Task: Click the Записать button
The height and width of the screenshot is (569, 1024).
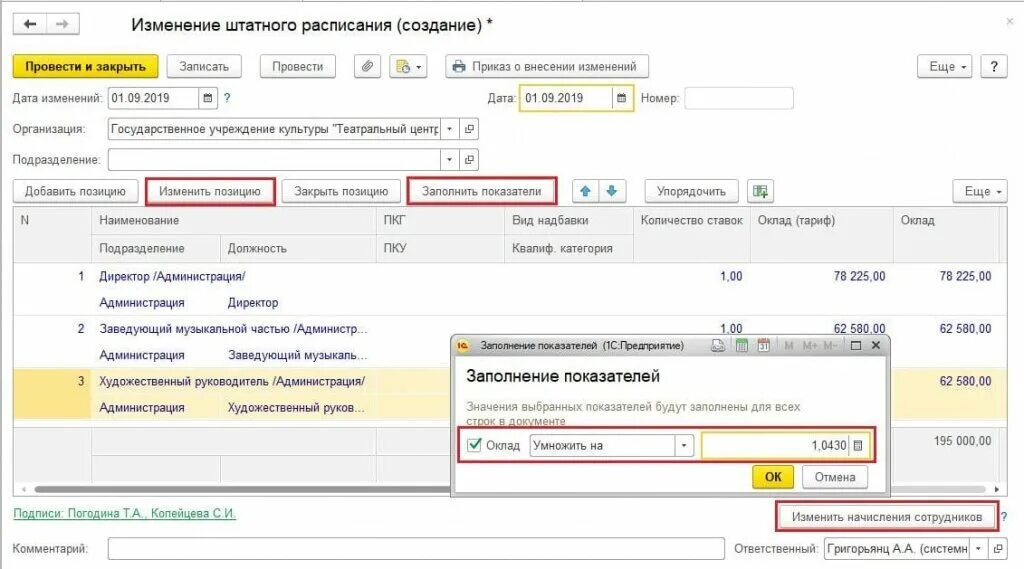Action: (204, 67)
